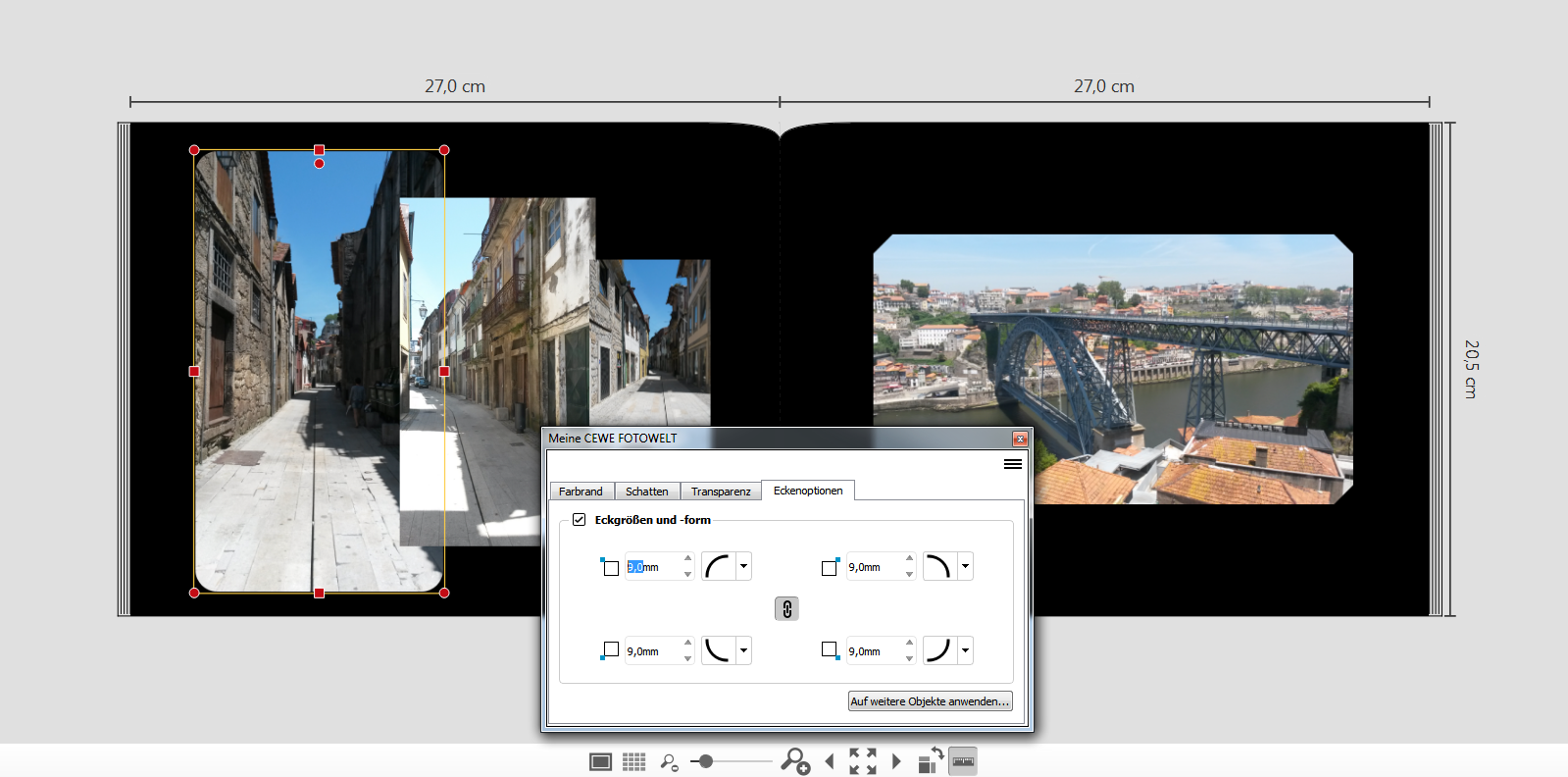Go to previous page arrow
The image size is (1568, 777).
tap(830, 761)
